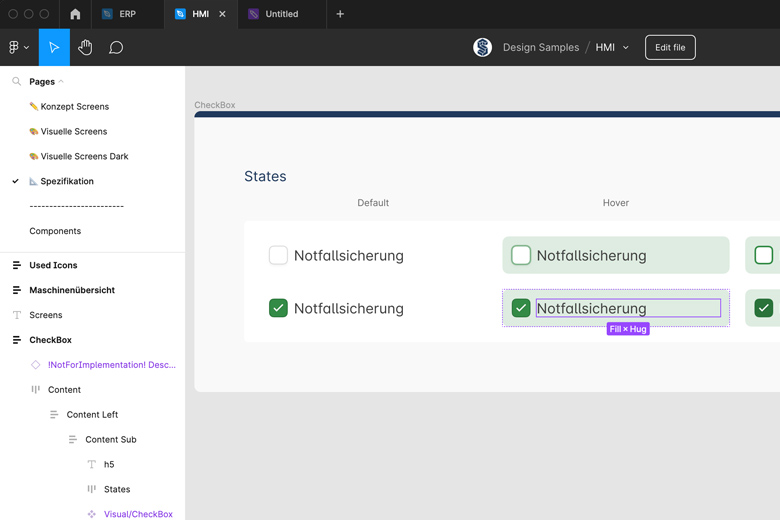Go to the home icon
This screenshot has width=780, height=520.
[75, 14]
